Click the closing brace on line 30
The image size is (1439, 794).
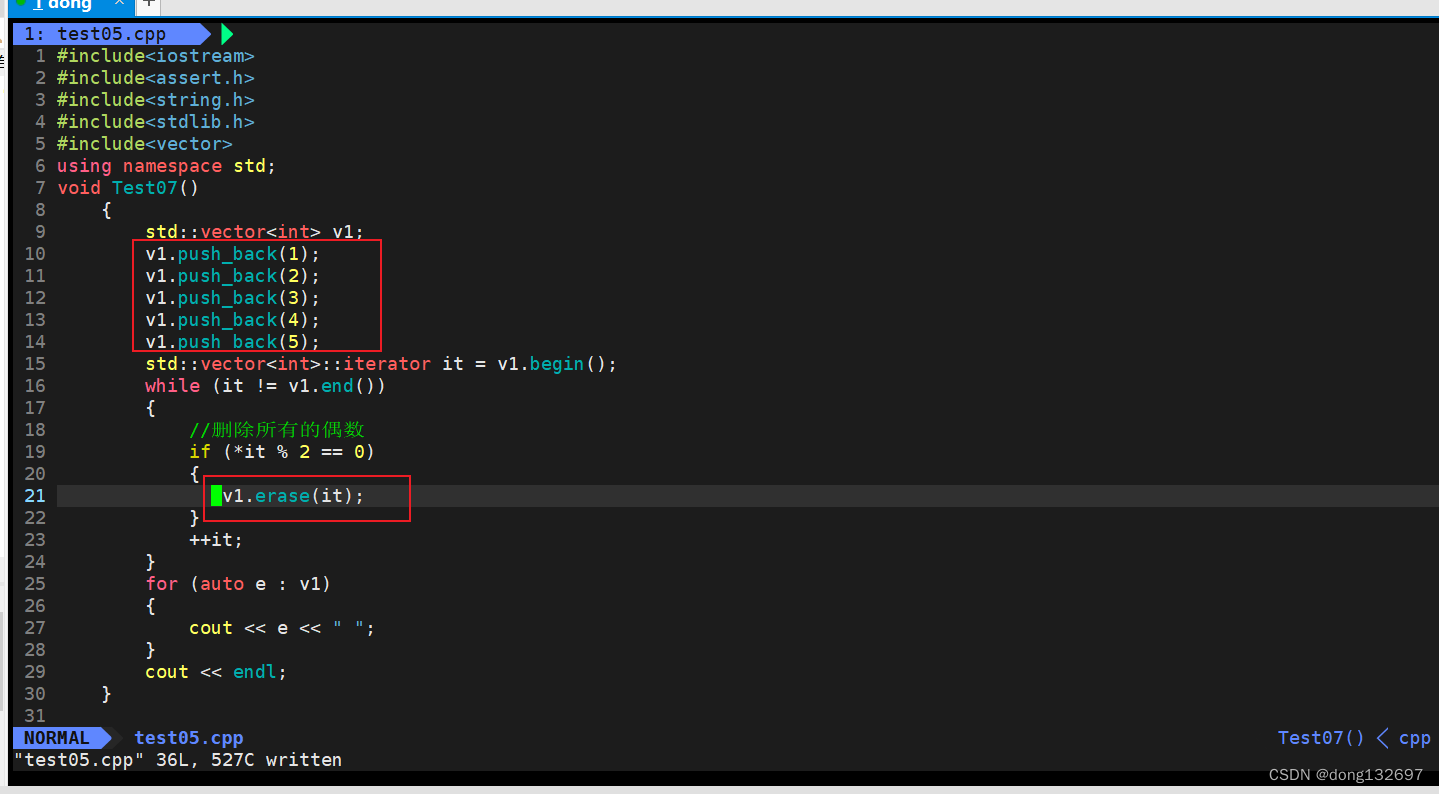click(x=107, y=694)
